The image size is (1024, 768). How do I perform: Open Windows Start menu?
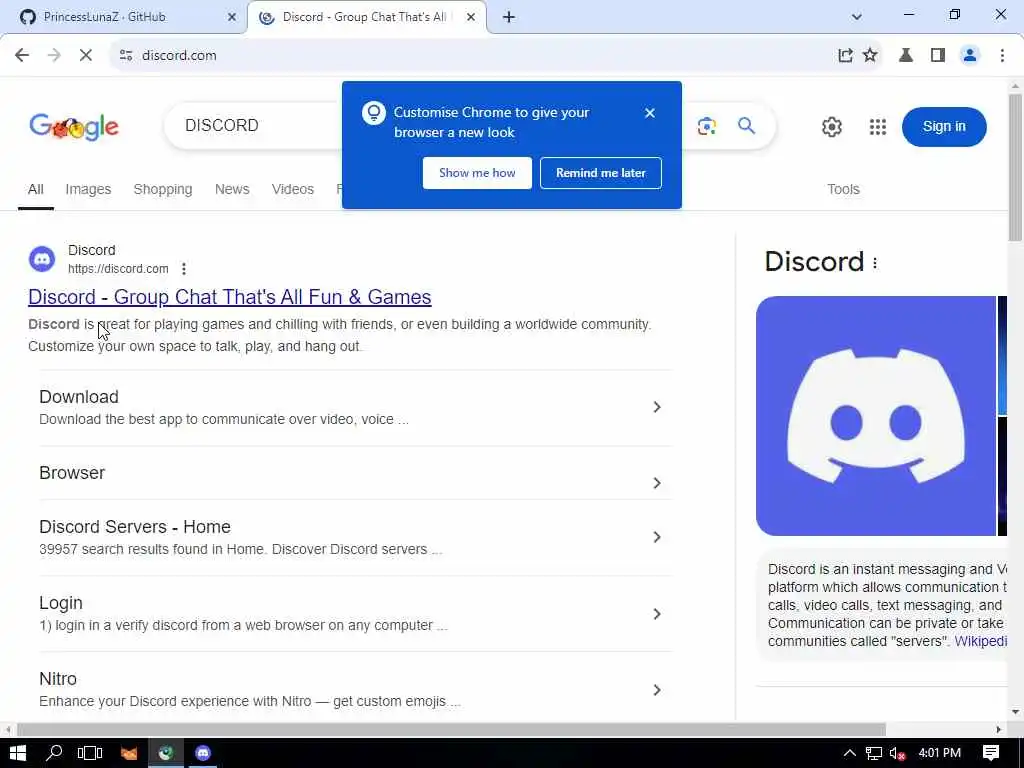point(18,753)
